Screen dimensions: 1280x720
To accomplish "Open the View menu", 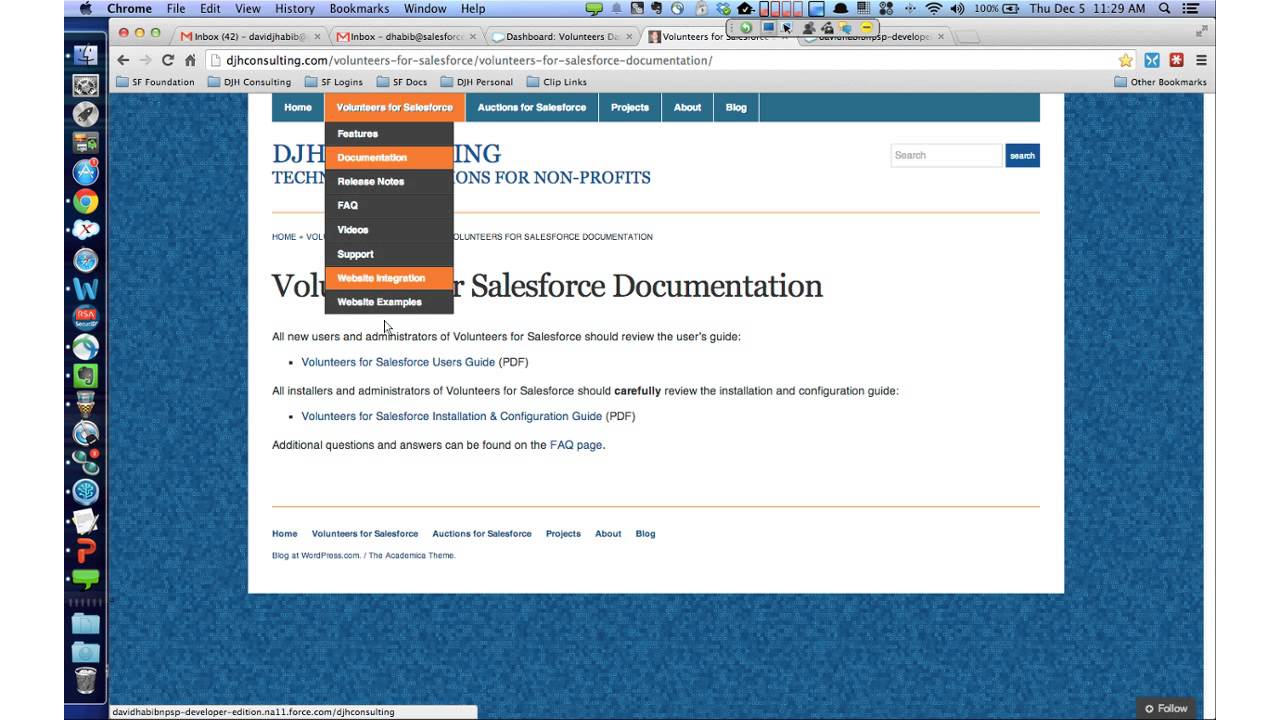I will pyautogui.click(x=247, y=8).
